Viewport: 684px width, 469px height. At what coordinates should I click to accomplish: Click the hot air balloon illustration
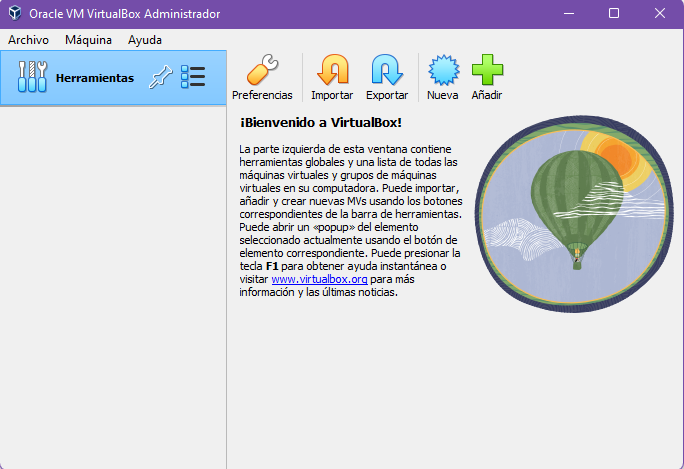coord(574,214)
